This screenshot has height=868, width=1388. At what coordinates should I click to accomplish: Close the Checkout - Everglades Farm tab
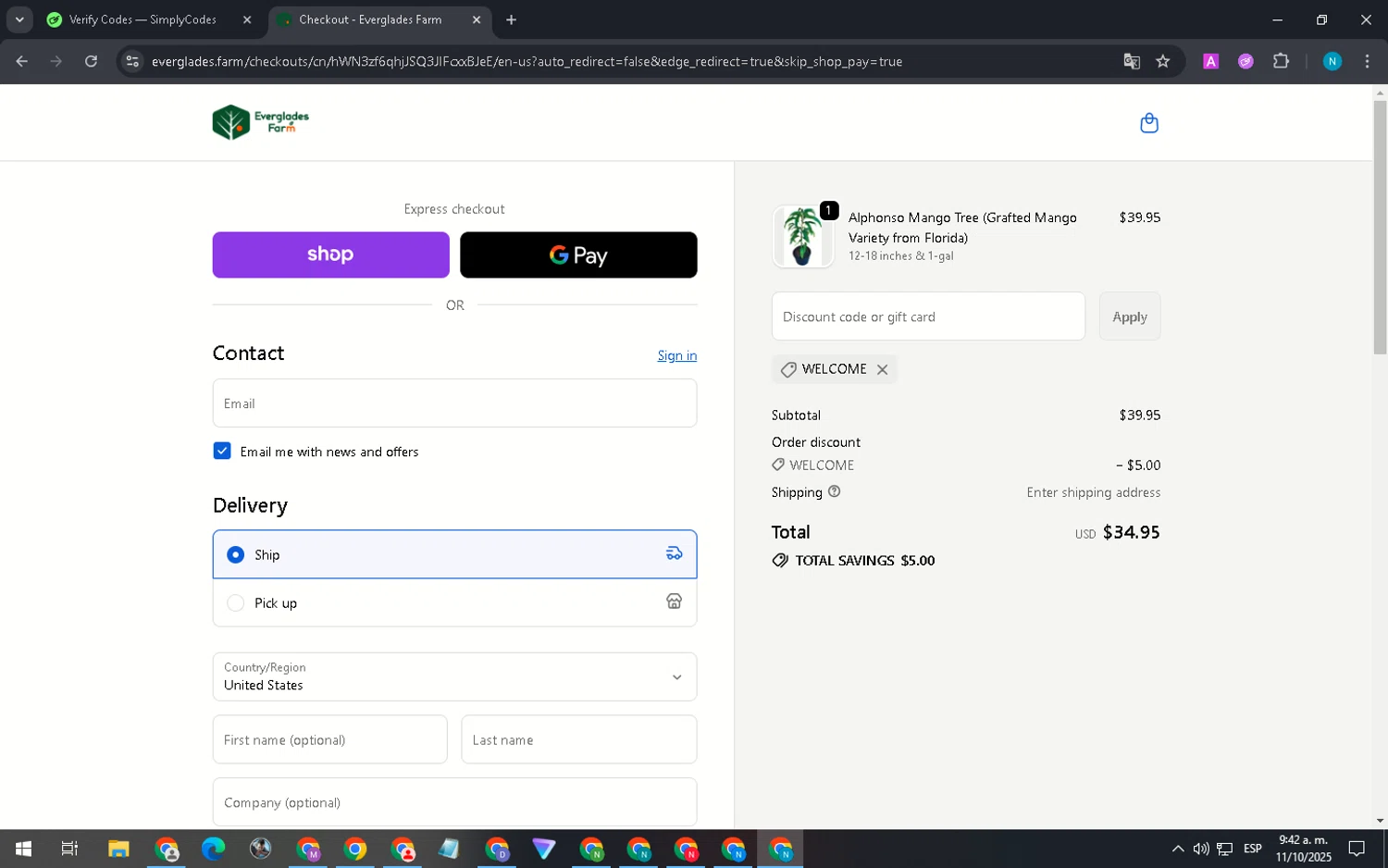coord(477,19)
